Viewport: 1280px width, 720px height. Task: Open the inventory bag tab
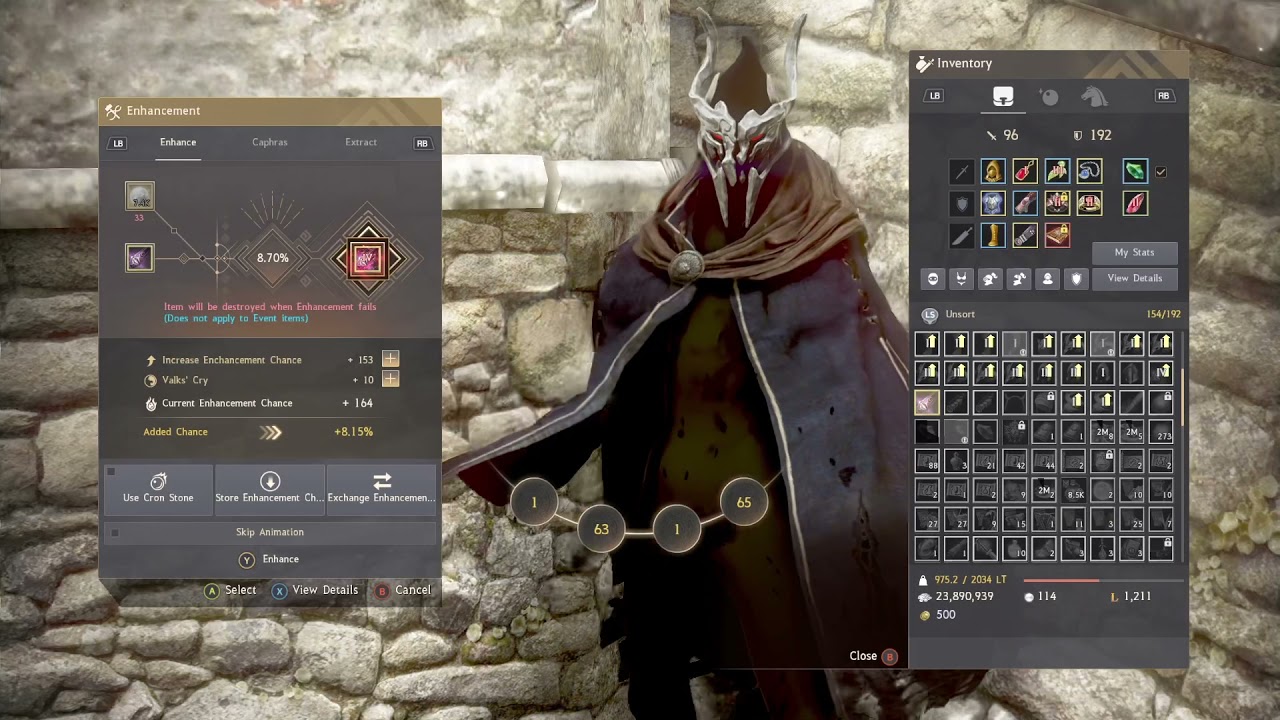1003,96
